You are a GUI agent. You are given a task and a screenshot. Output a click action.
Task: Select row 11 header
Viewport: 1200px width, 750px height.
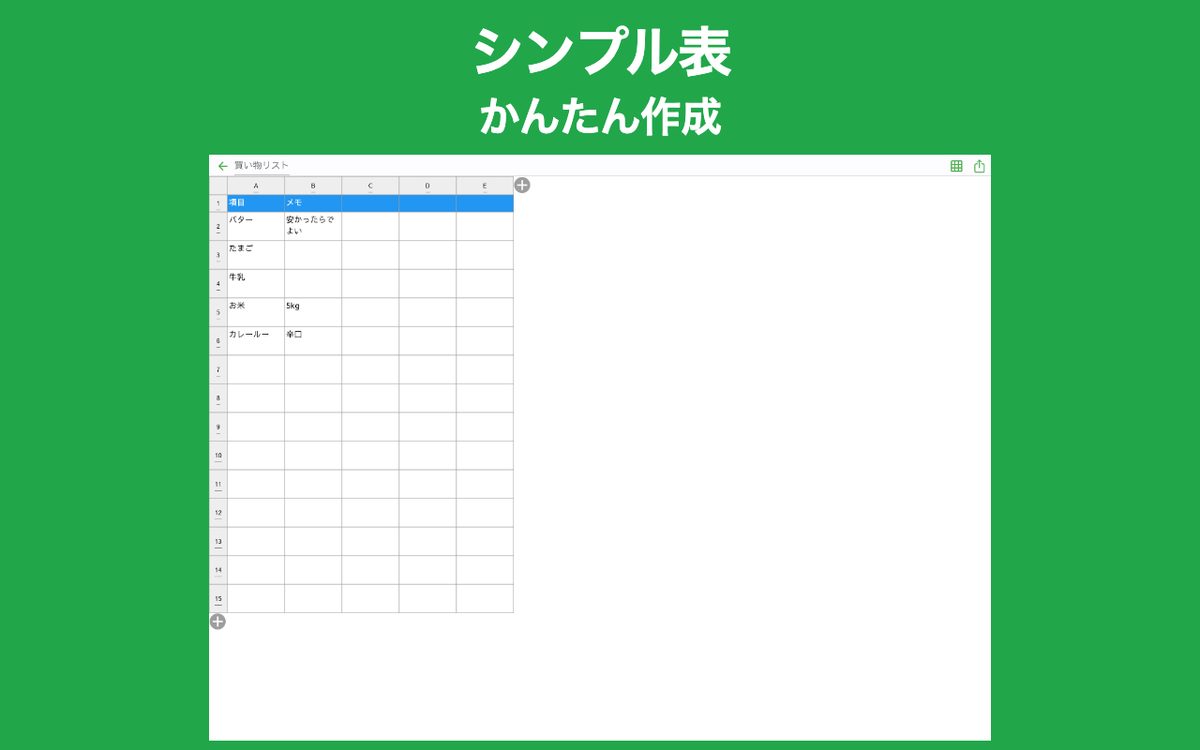coord(218,485)
